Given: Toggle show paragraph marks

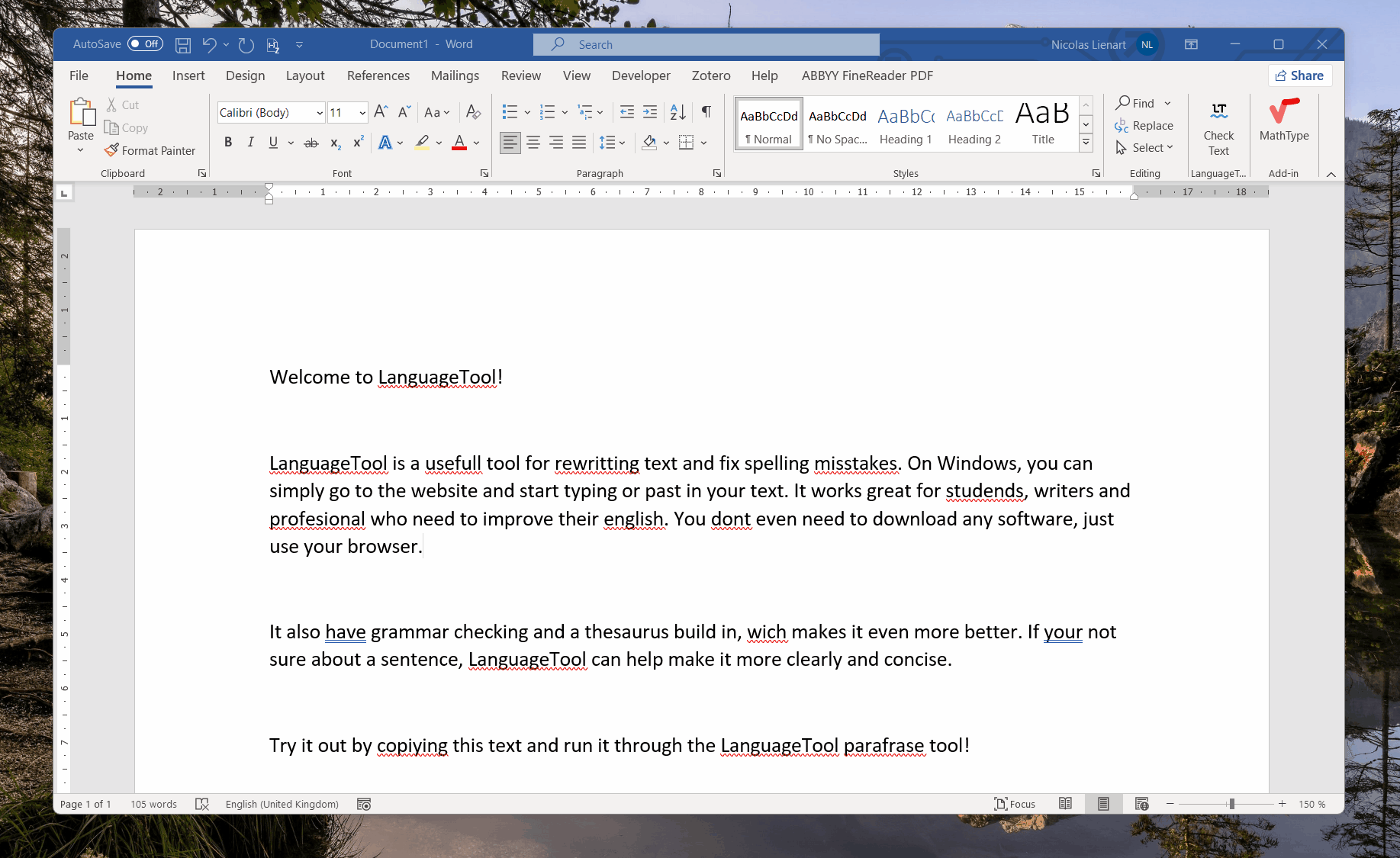Looking at the screenshot, I should pos(706,112).
